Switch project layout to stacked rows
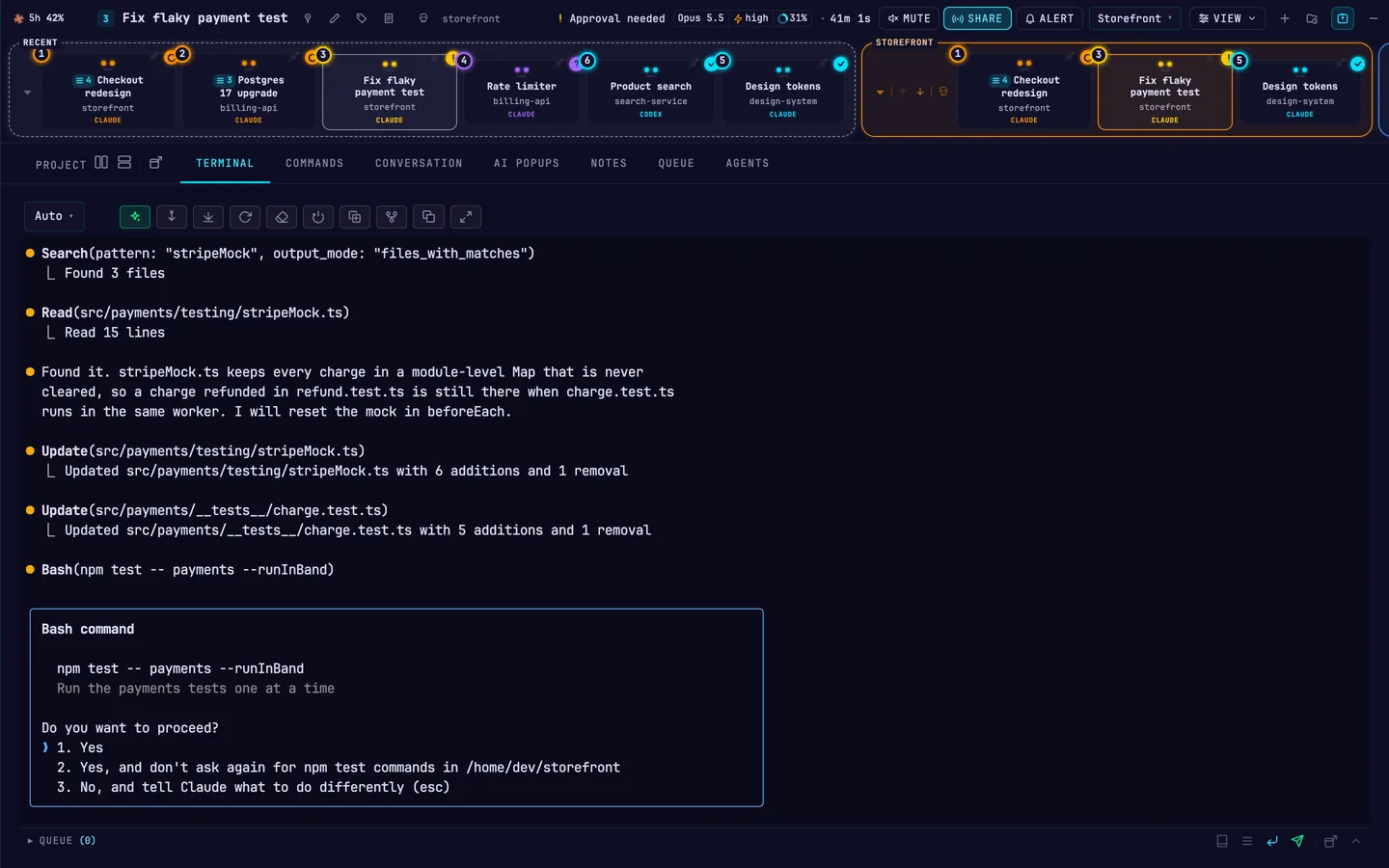 (x=124, y=162)
